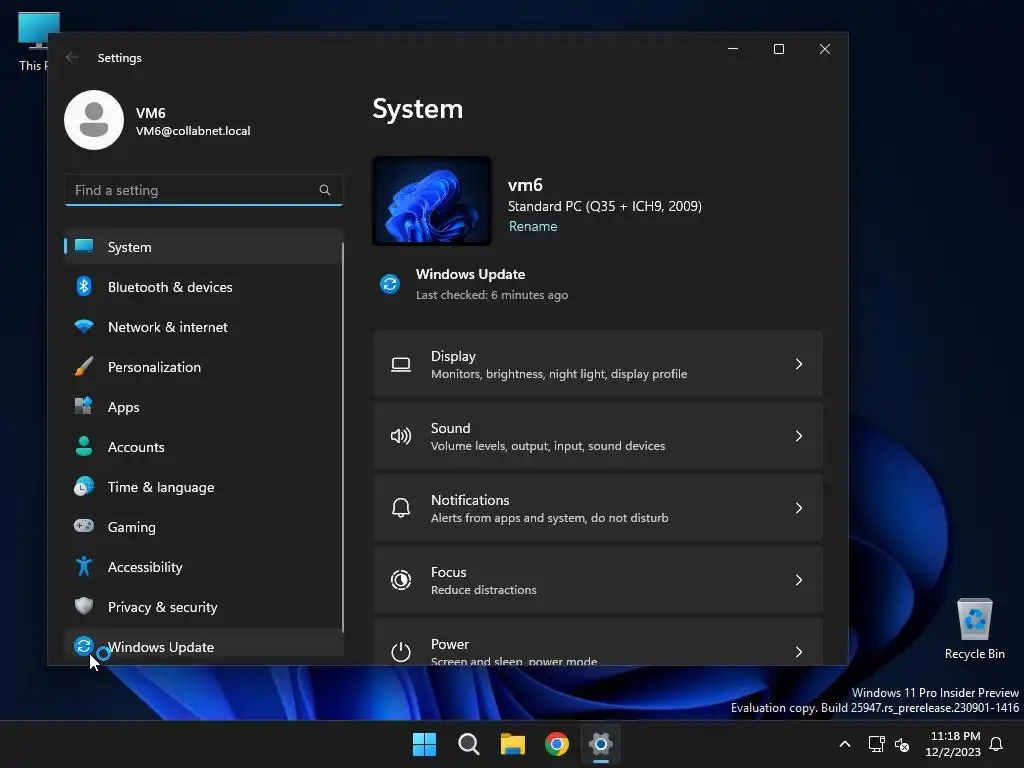Click the taskbar clock showing 11:18 PM
Image resolution: width=1024 pixels, height=768 pixels.
click(953, 744)
